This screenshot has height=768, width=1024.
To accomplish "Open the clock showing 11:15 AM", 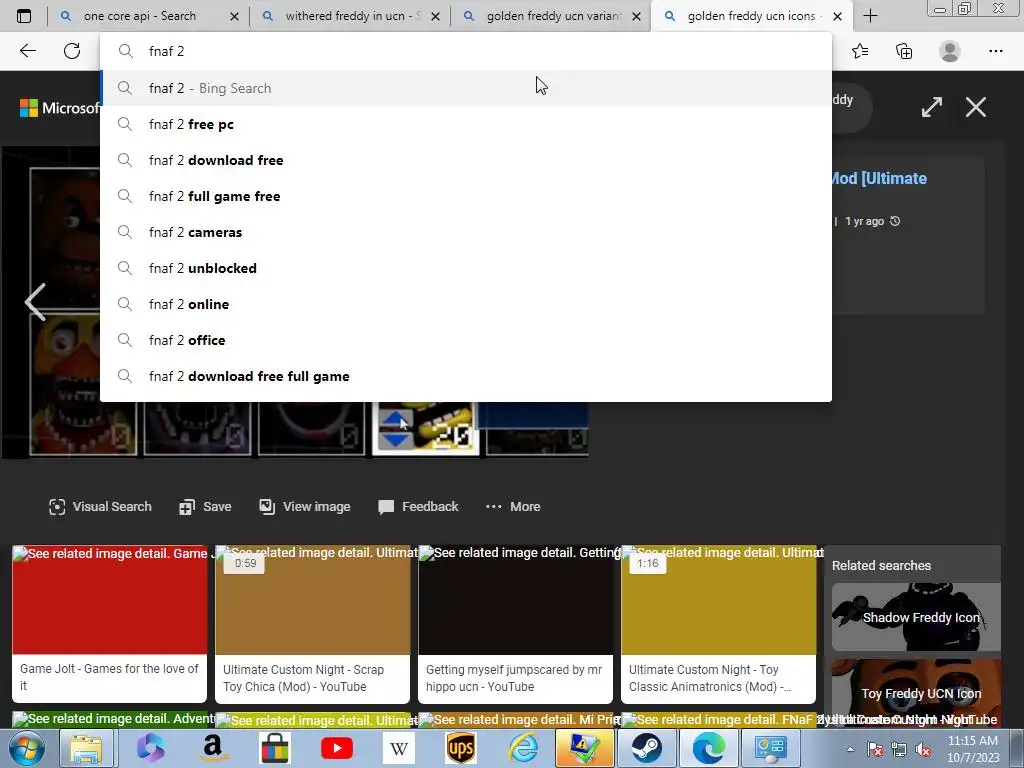I will pyautogui.click(x=973, y=748).
